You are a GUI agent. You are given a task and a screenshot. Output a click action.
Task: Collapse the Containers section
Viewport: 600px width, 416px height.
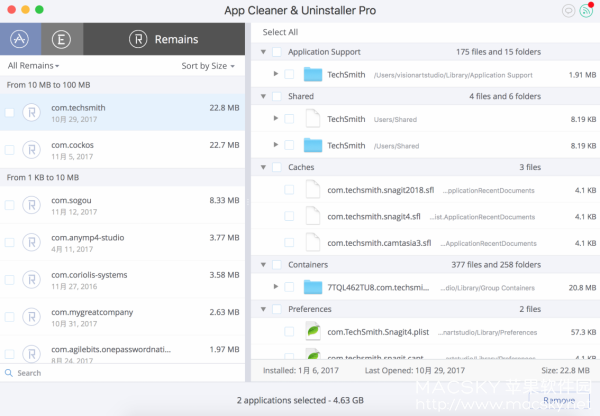coord(263,264)
